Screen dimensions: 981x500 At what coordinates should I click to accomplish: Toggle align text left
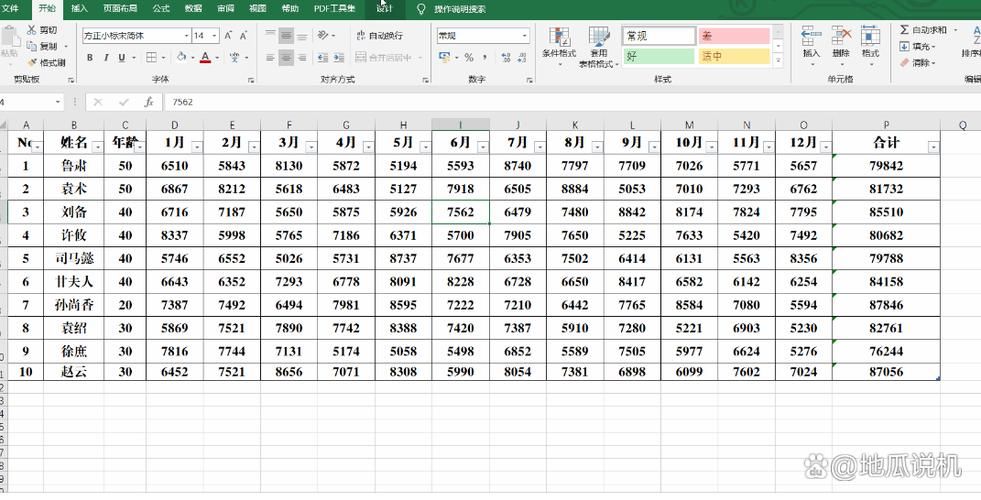click(270, 58)
